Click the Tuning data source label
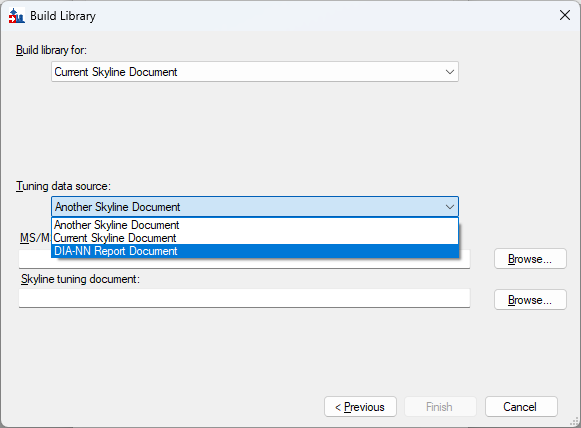Image resolution: width=581 pixels, height=428 pixels. point(63,186)
